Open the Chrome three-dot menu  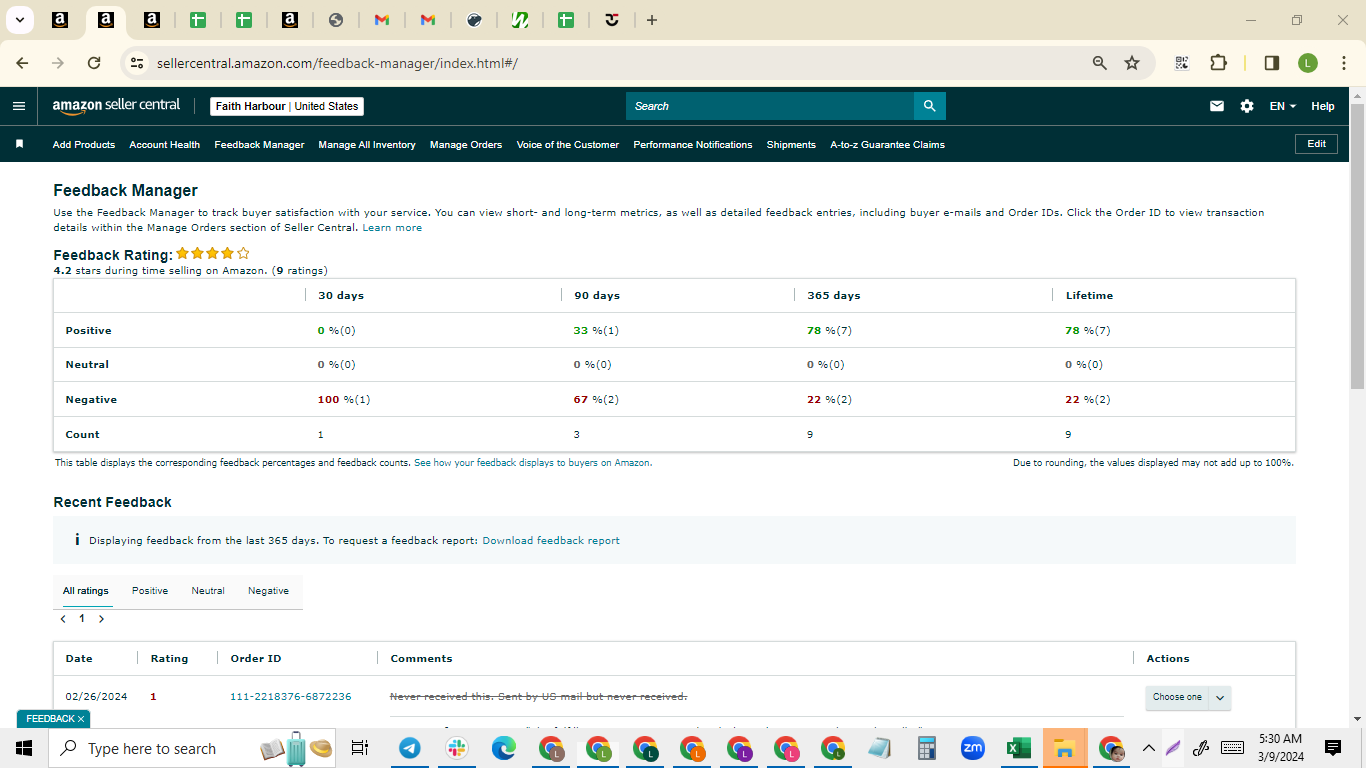[1343, 63]
